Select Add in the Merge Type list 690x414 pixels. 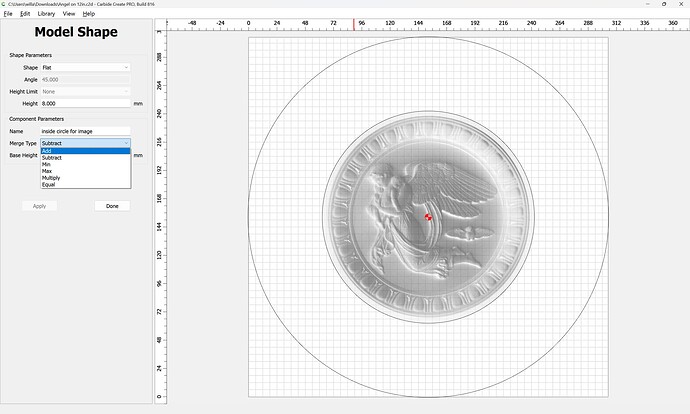point(85,151)
